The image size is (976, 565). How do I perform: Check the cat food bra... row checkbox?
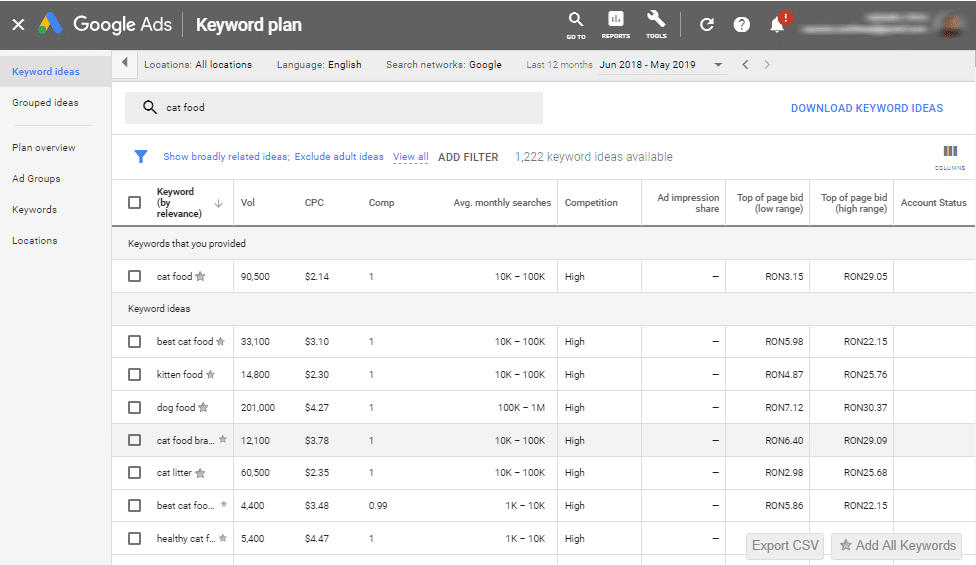[134, 440]
